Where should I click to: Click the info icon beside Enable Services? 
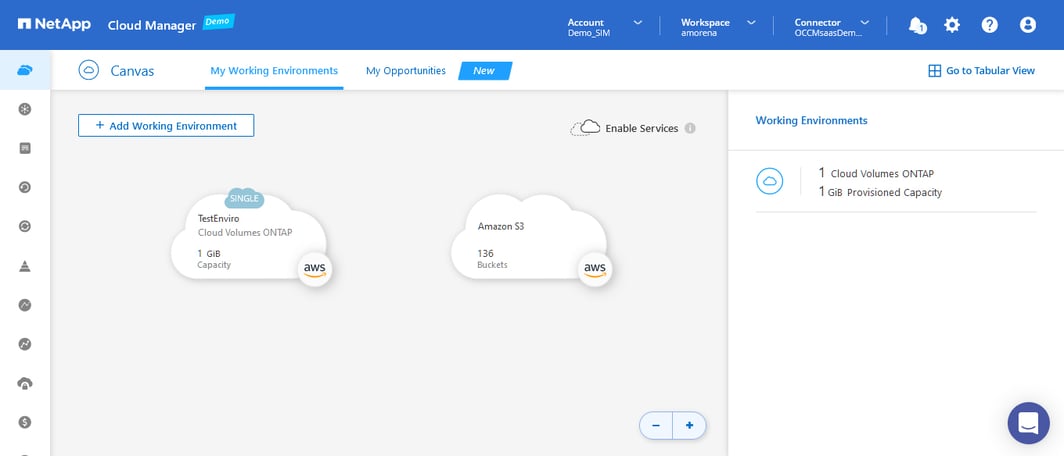[690, 128]
